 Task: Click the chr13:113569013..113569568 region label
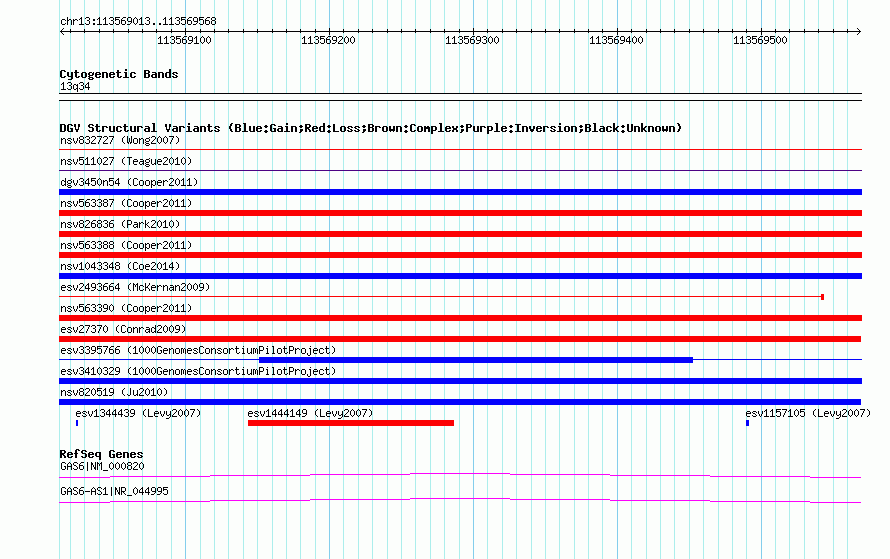(138, 22)
